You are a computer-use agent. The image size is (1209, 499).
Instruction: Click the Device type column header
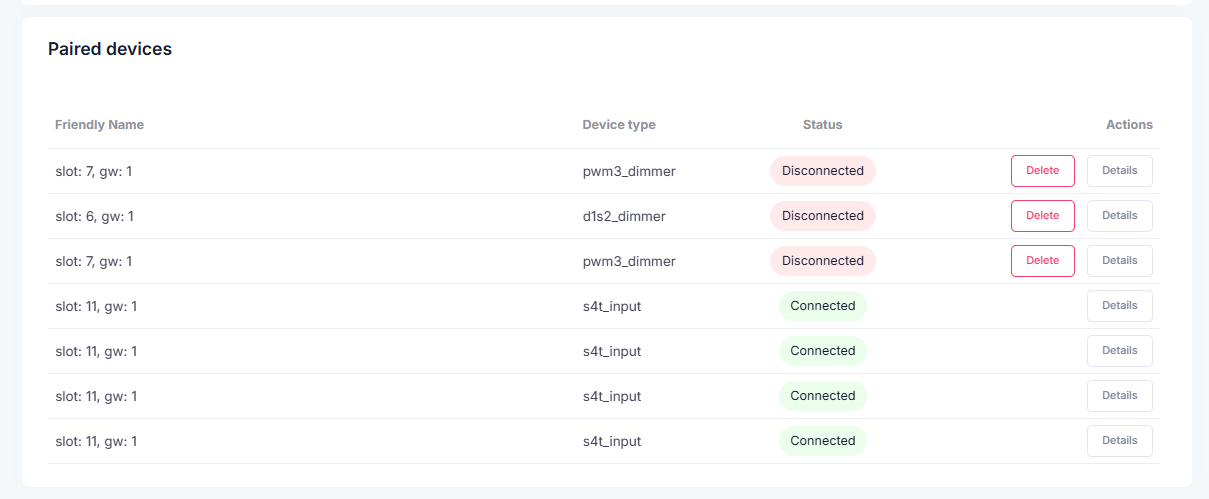tap(619, 125)
